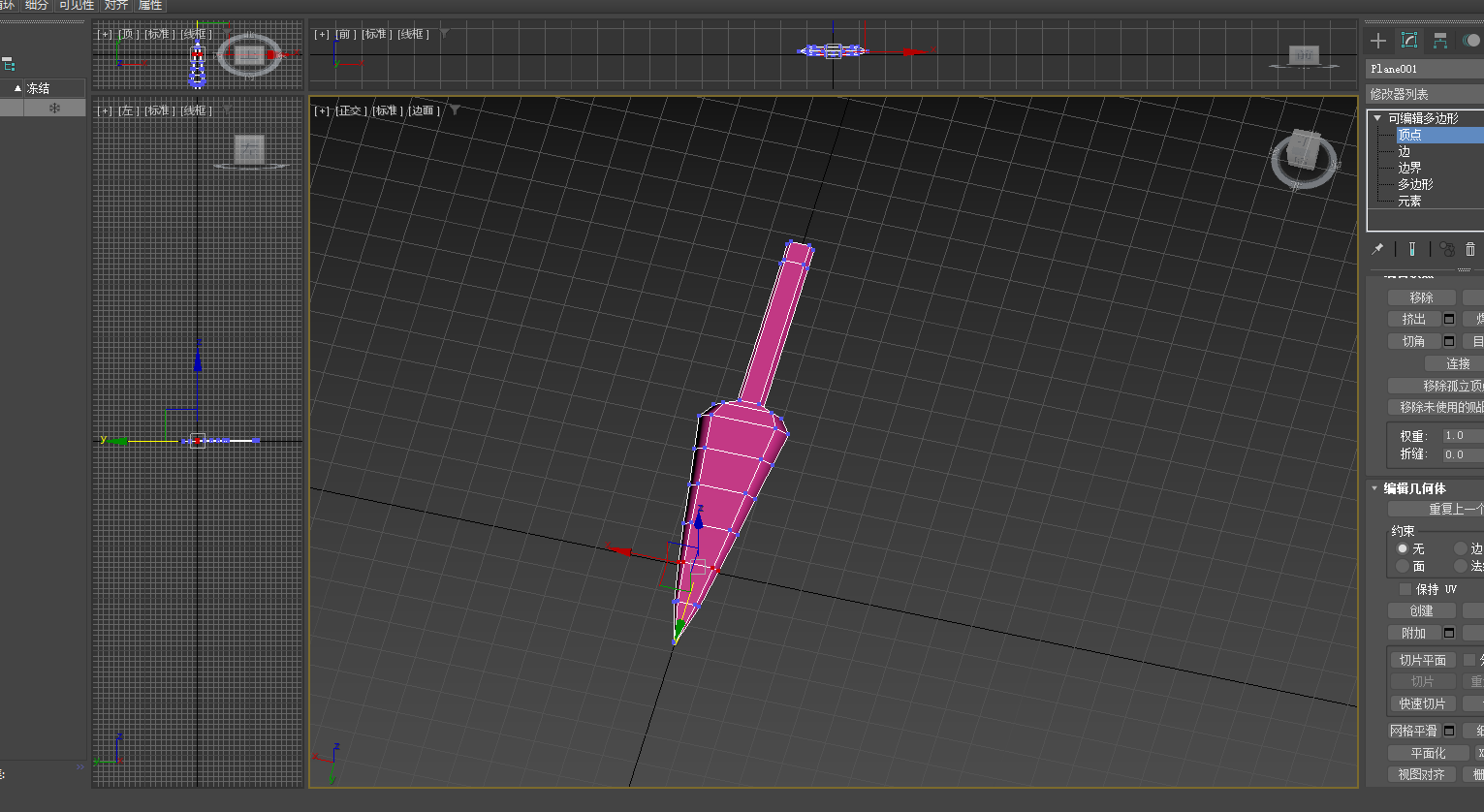Viewport: 1484px width, 812px height.
Task: Open [标准] menu in left viewport
Action: click(x=158, y=110)
